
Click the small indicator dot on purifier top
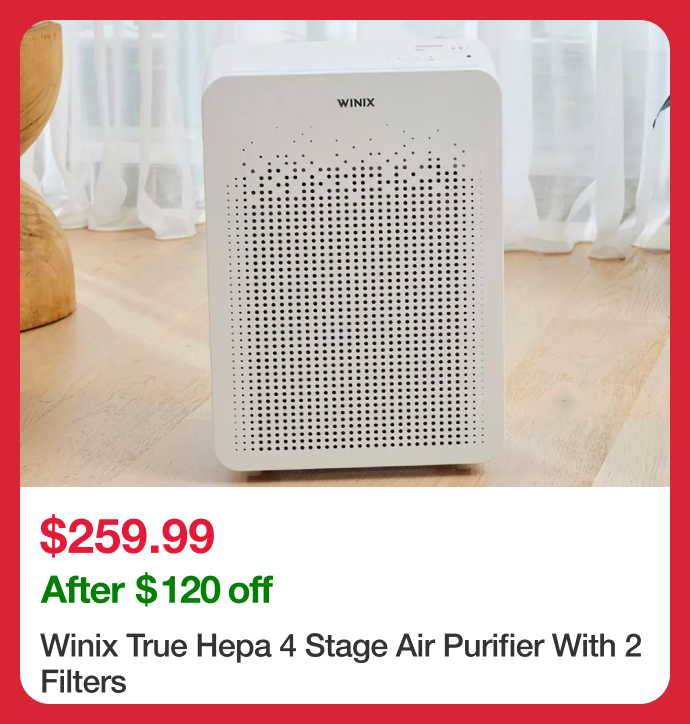point(469,56)
